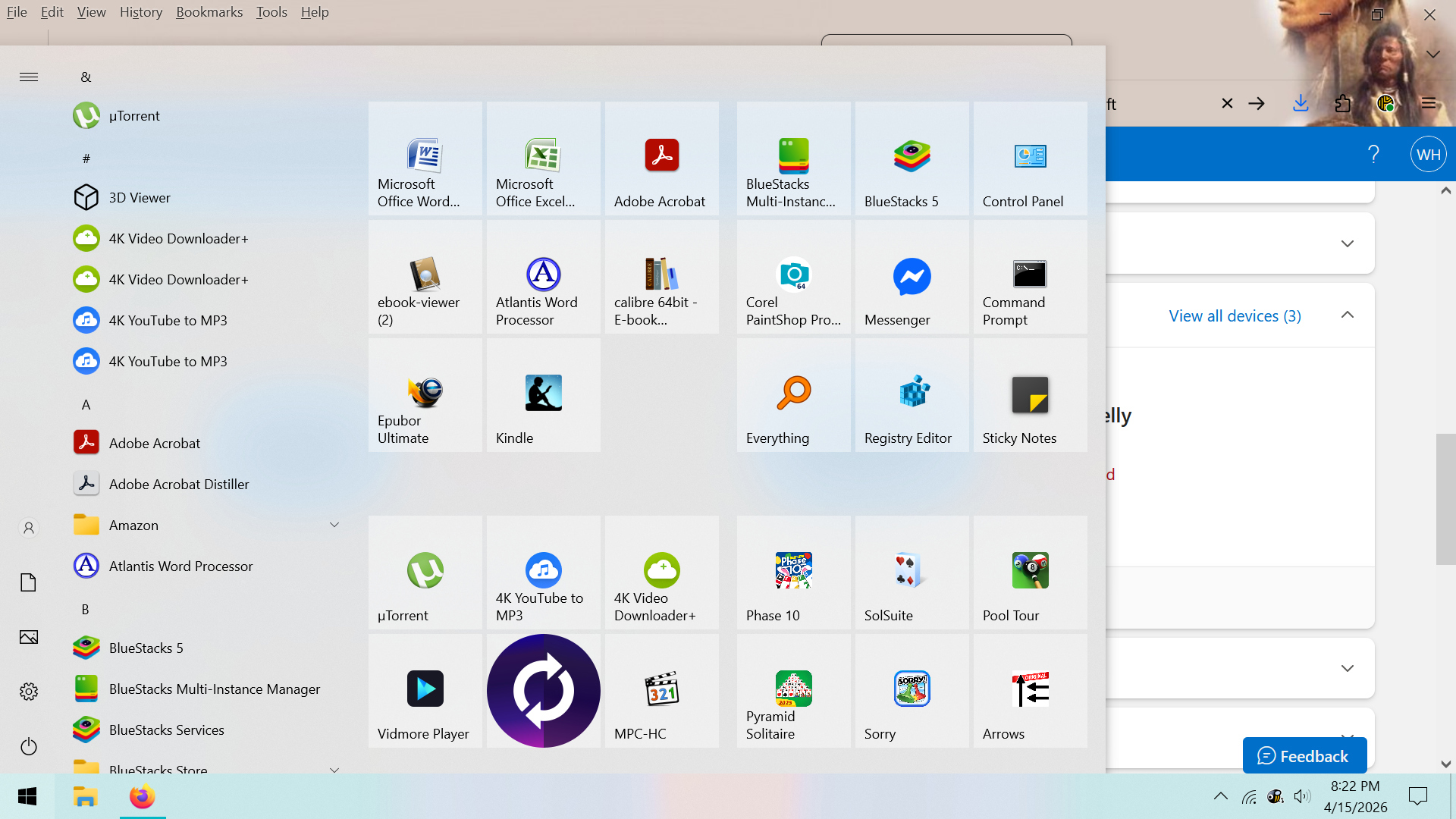1456x819 pixels.
Task: Open Adobe Acrobat Distiller from app list
Action: tap(205, 484)
